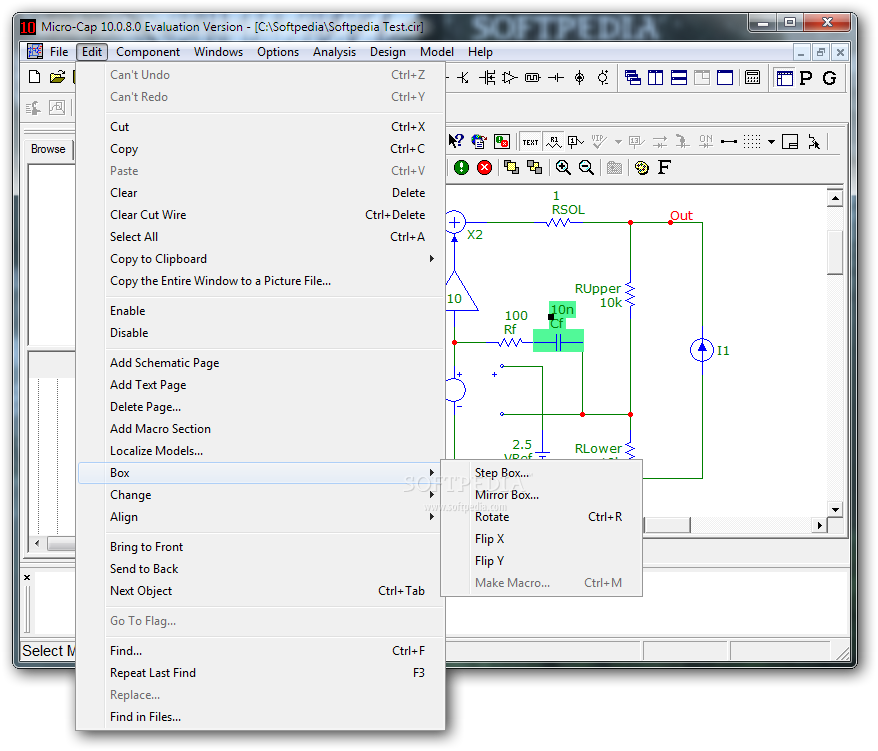Screen dimensions: 878x751
Task: Click the P toolbar icon
Action: coord(806,78)
